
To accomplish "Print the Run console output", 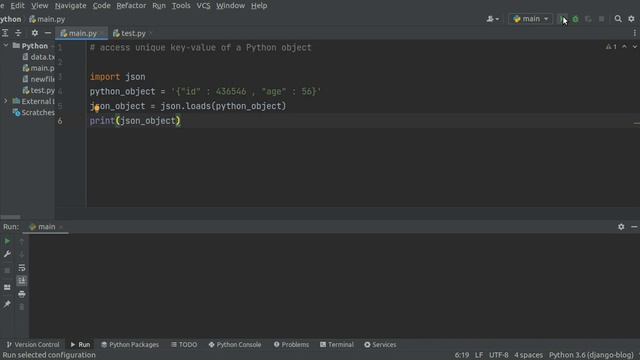I will point(22,294).
